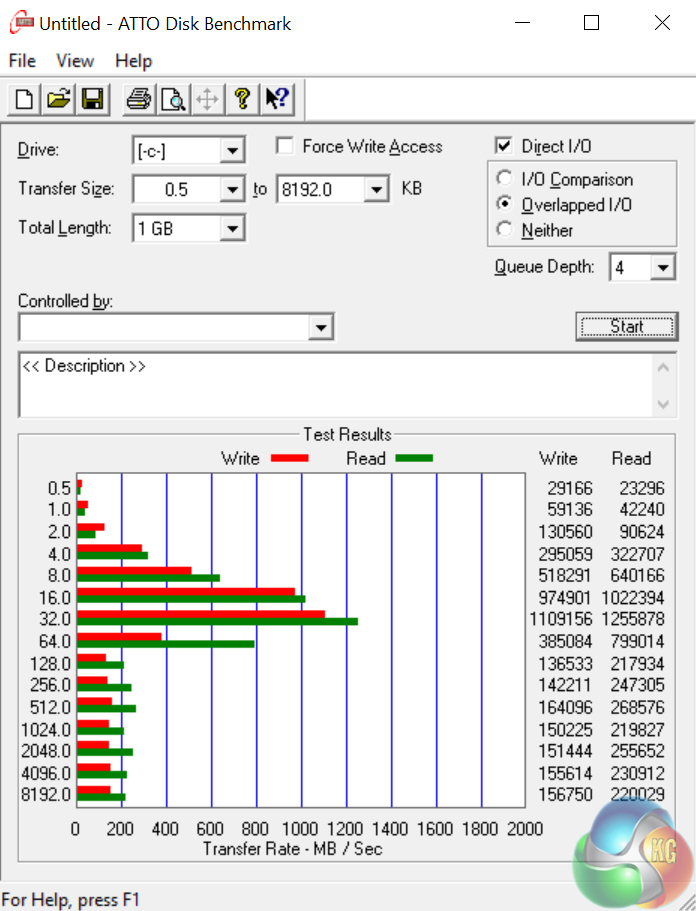Open the Help menu
This screenshot has width=696, height=911.
pyautogui.click(x=134, y=61)
